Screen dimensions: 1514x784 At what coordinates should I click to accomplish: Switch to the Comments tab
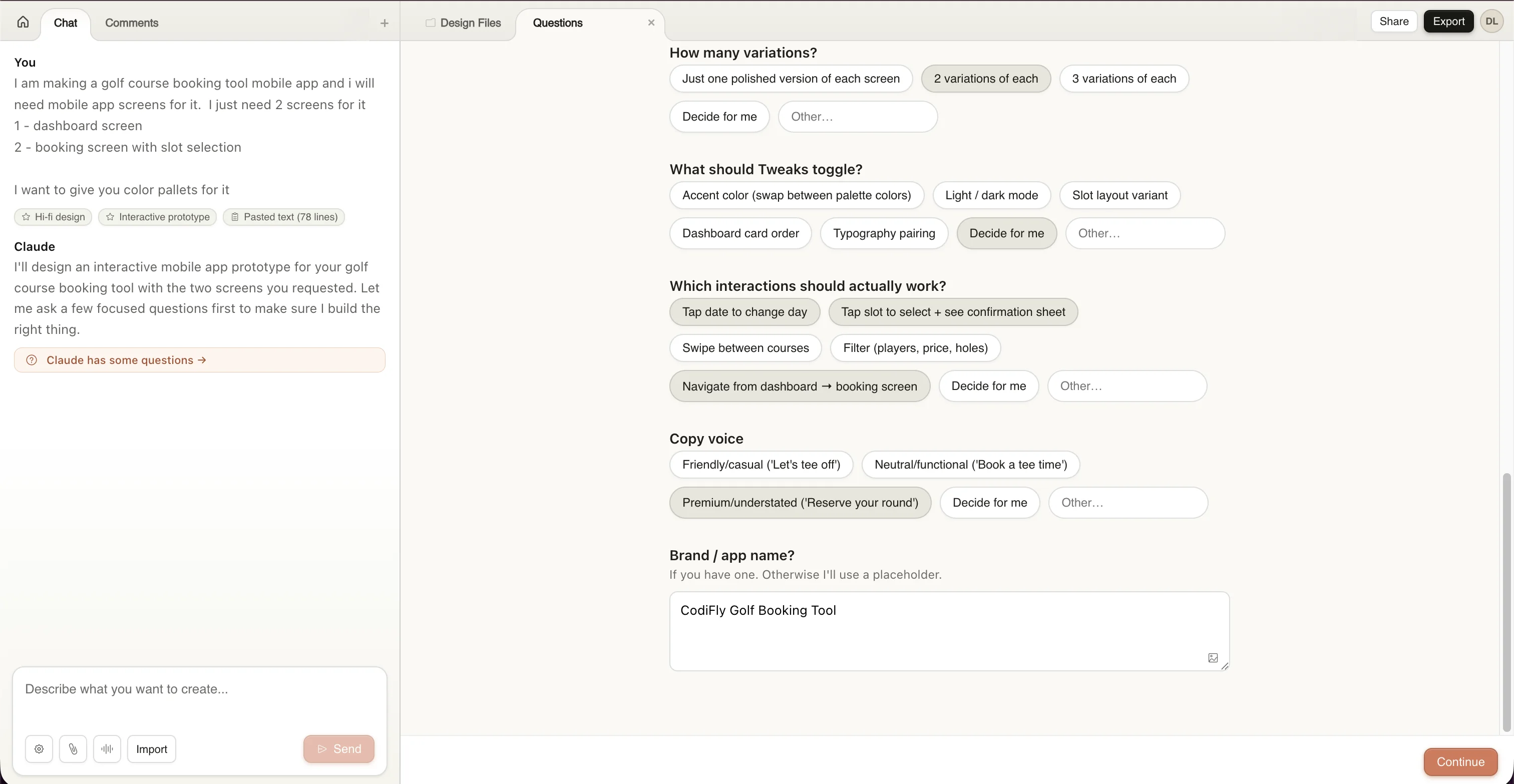tap(131, 23)
